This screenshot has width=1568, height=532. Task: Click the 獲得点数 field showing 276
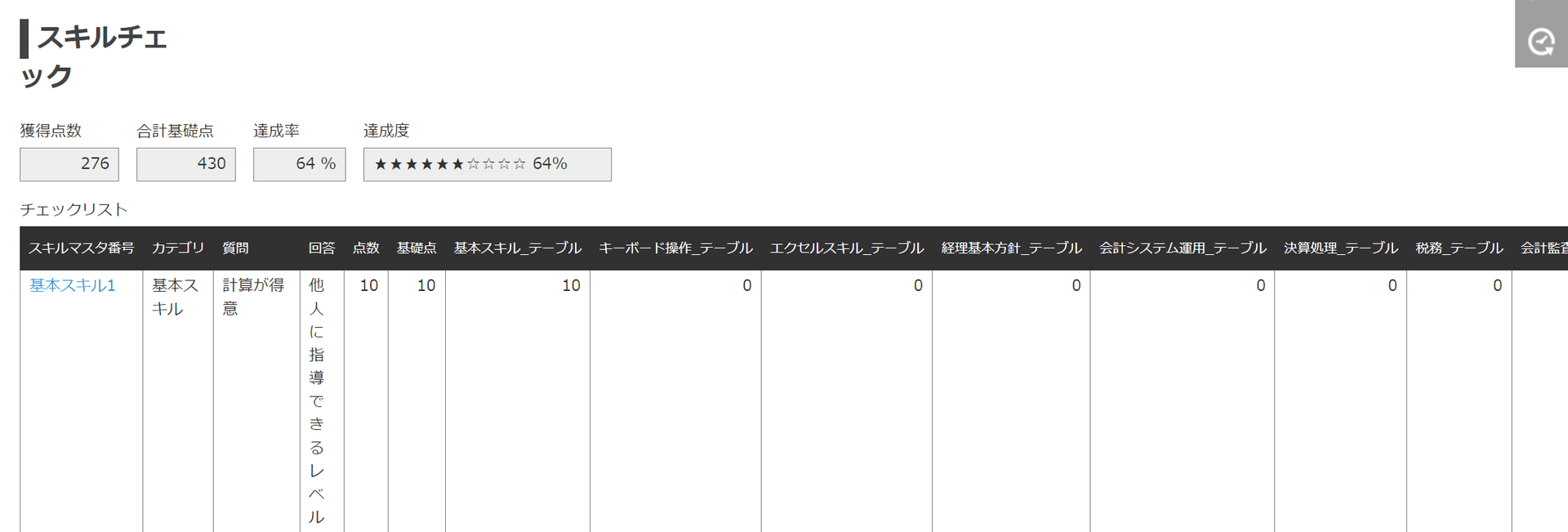point(69,164)
